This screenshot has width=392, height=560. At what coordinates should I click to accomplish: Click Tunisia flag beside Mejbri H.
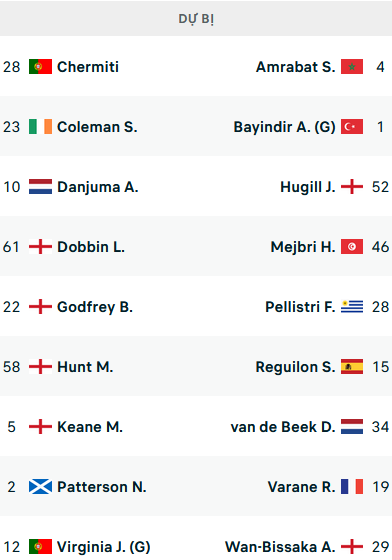[352, 246]
